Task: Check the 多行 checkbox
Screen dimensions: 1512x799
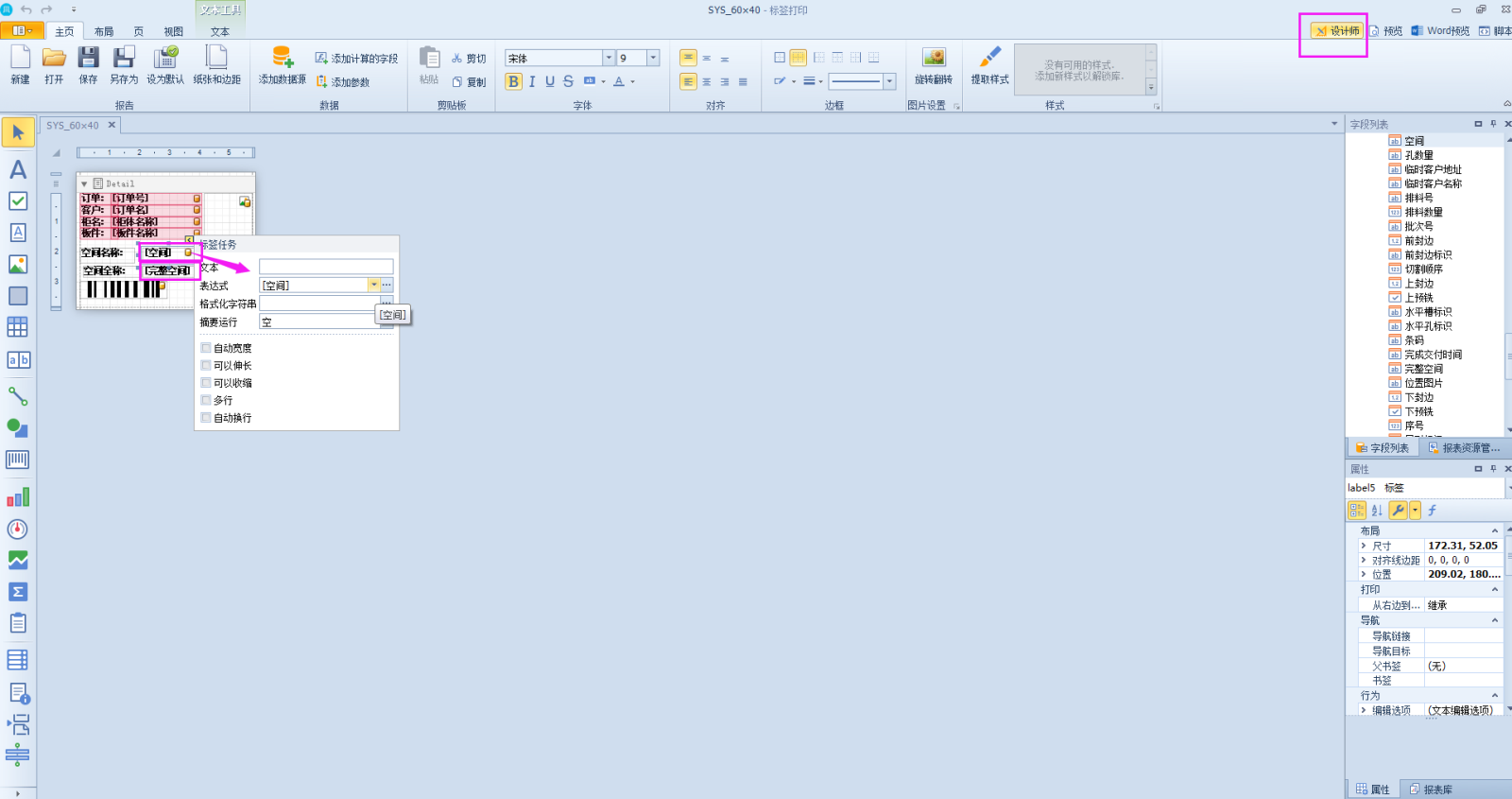Action: [206, 400]
